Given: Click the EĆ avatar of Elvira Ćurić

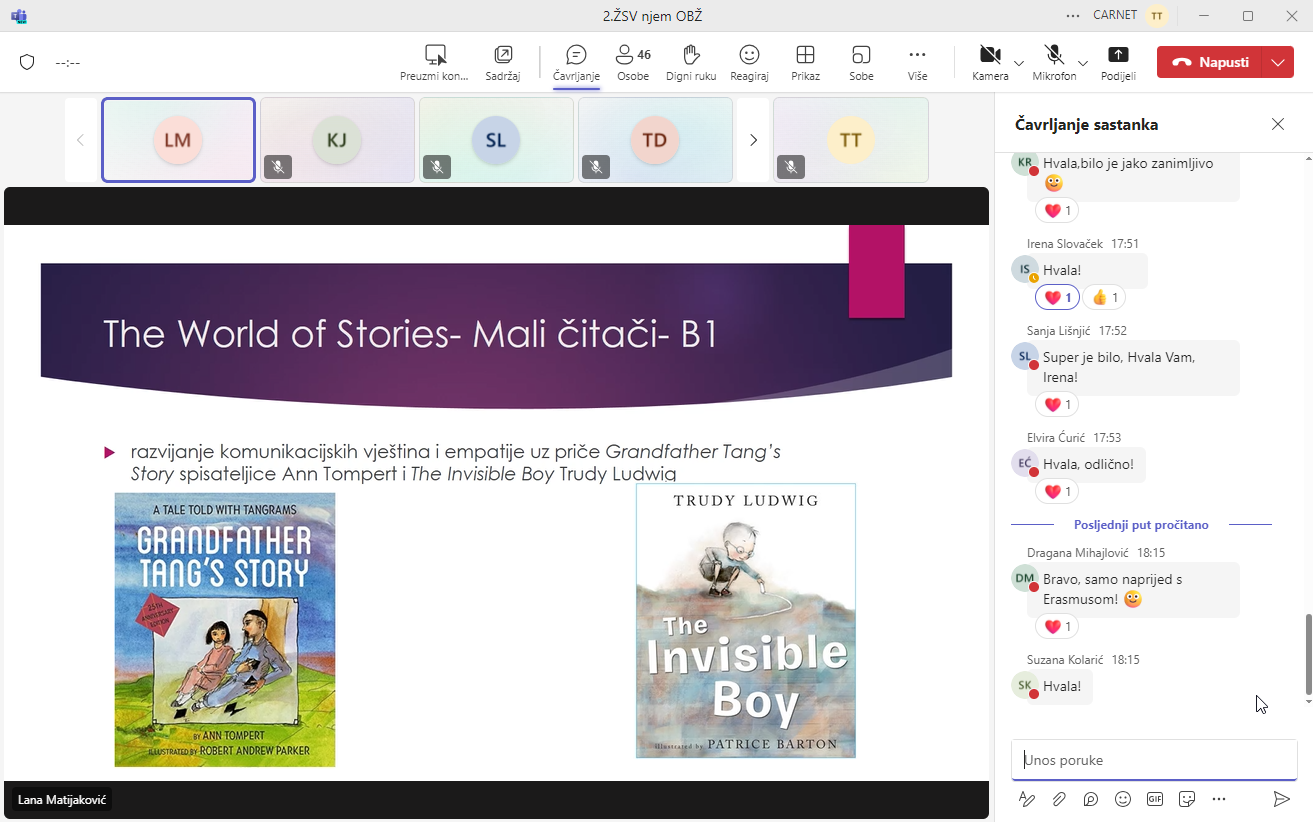Looking at the screenshot, I should click(x=1025, y=463).
